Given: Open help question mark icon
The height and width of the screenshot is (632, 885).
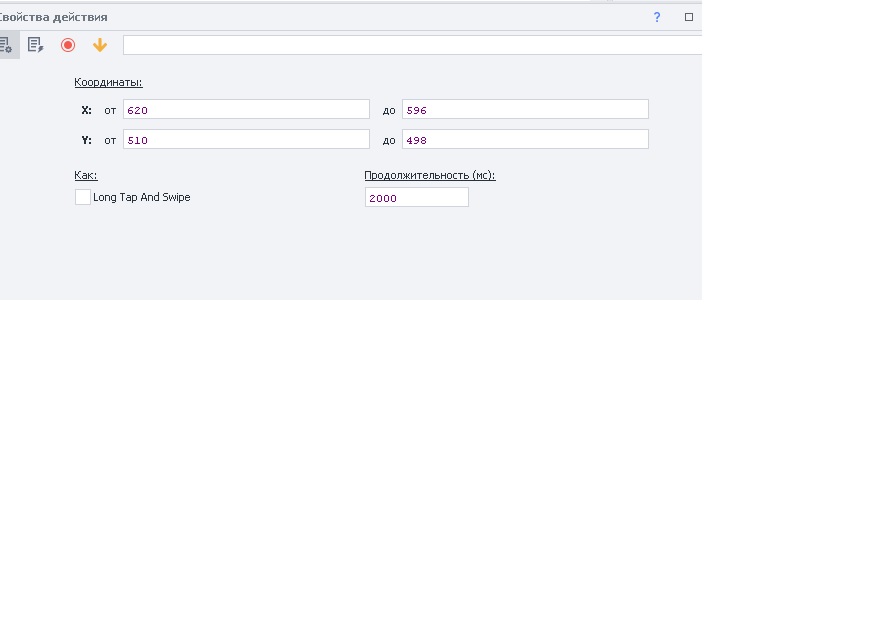Looking at the screenshot, I should pyautogui.click(x=656, y=17).
